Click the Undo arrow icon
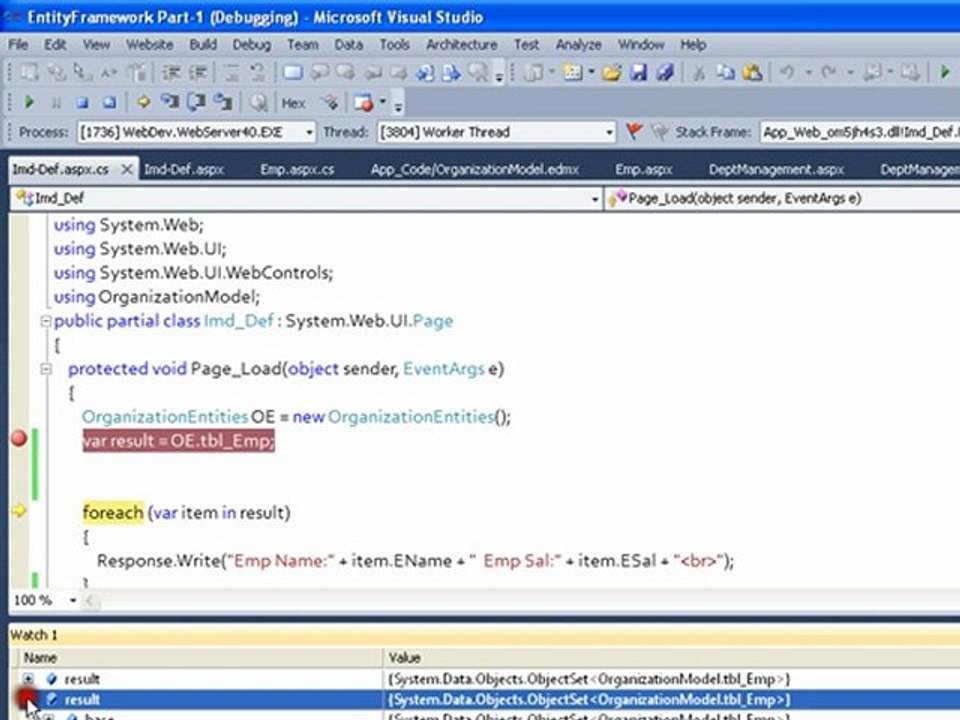The image size is (960, 720). coord(787,73)
